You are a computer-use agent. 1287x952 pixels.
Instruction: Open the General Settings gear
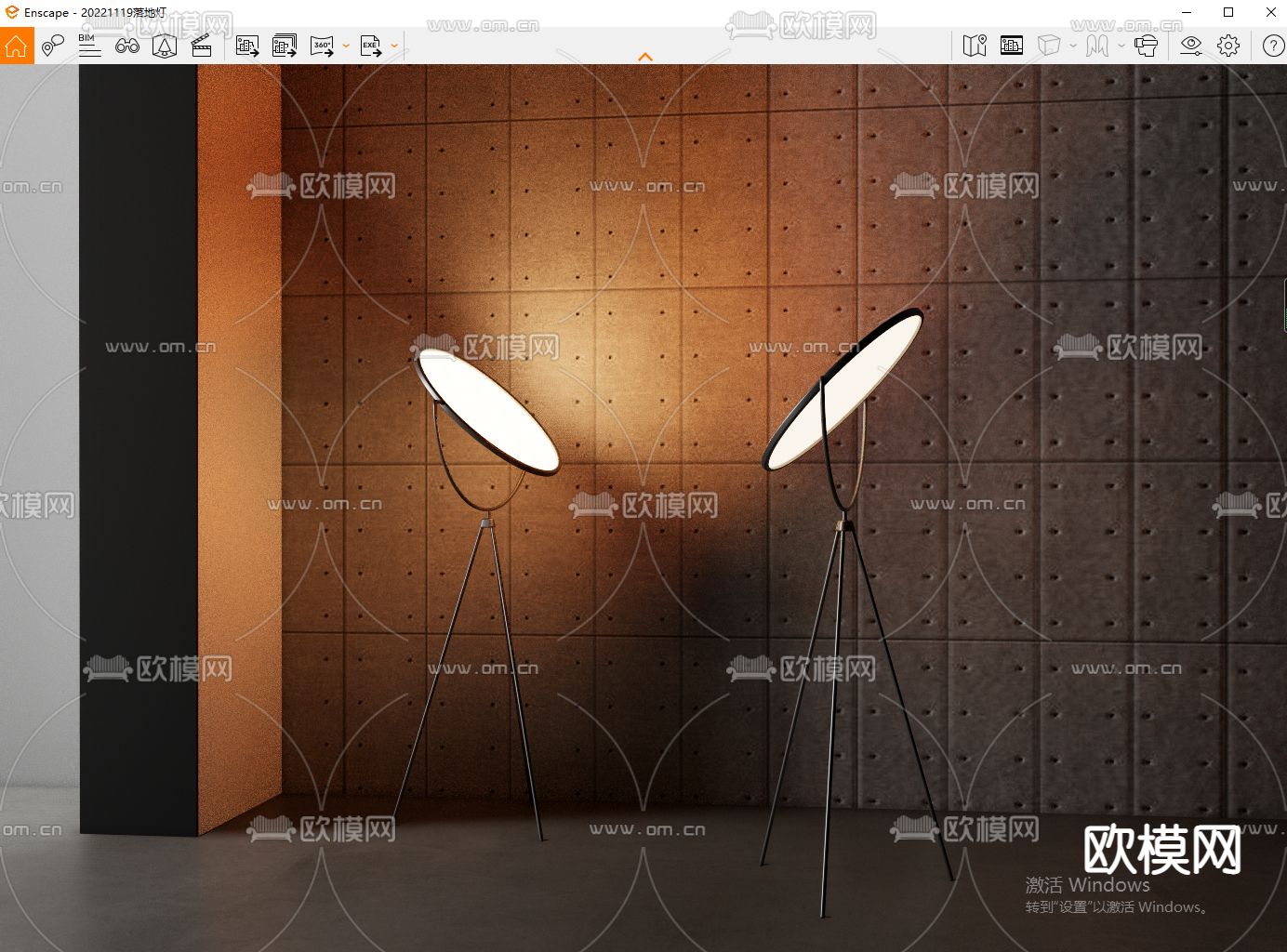click(1228, 46)
